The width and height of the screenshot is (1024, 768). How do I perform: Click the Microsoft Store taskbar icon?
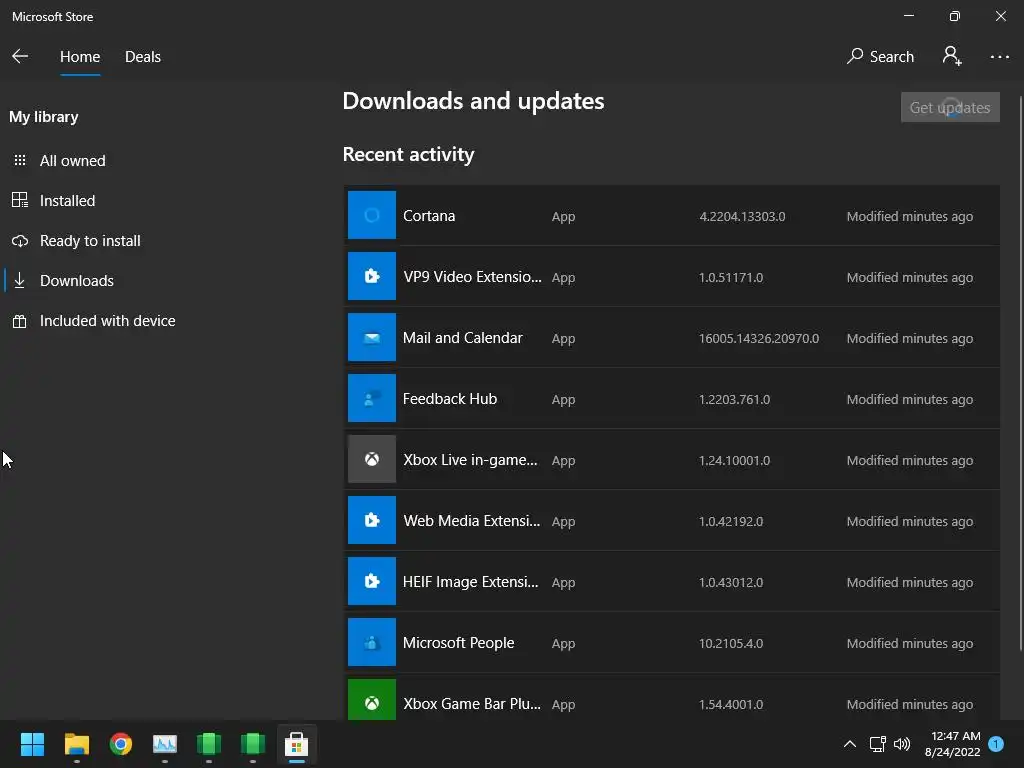[x=296, y=744]
